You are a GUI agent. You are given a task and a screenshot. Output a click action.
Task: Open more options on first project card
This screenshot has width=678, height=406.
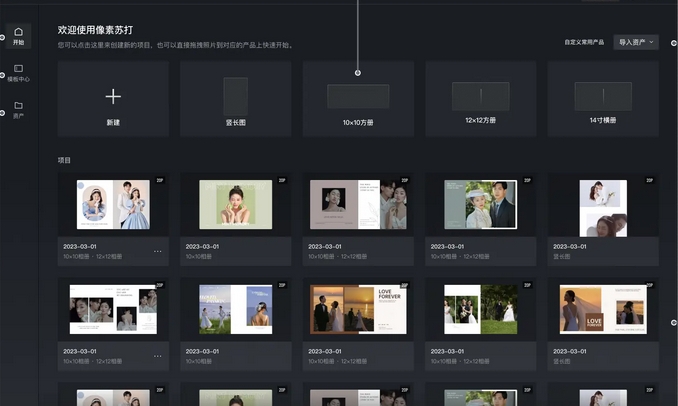pyautogui.click(x=157, y=251)
